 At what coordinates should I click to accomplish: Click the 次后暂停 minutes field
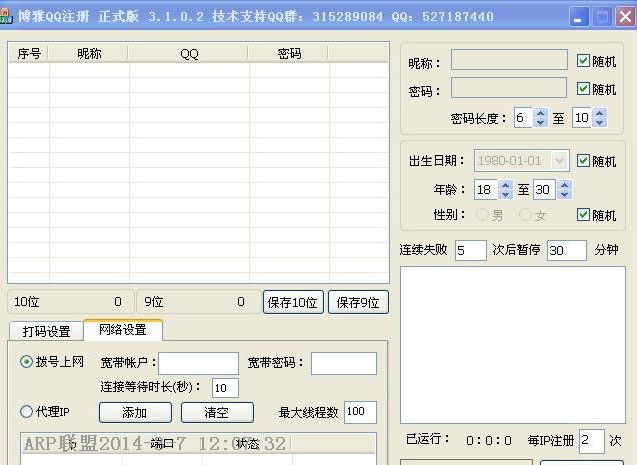566,250
